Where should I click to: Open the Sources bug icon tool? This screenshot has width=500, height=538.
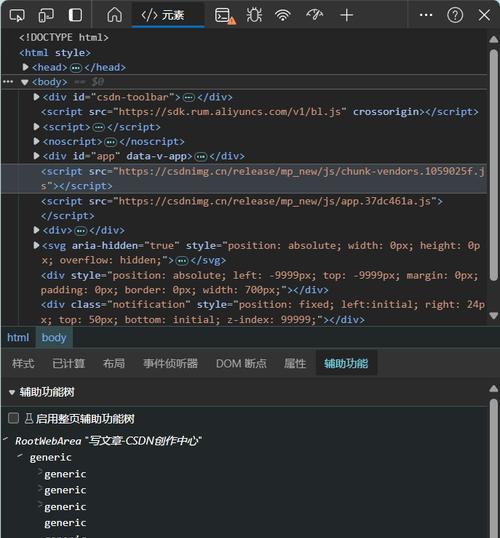(x=254, y=15)
